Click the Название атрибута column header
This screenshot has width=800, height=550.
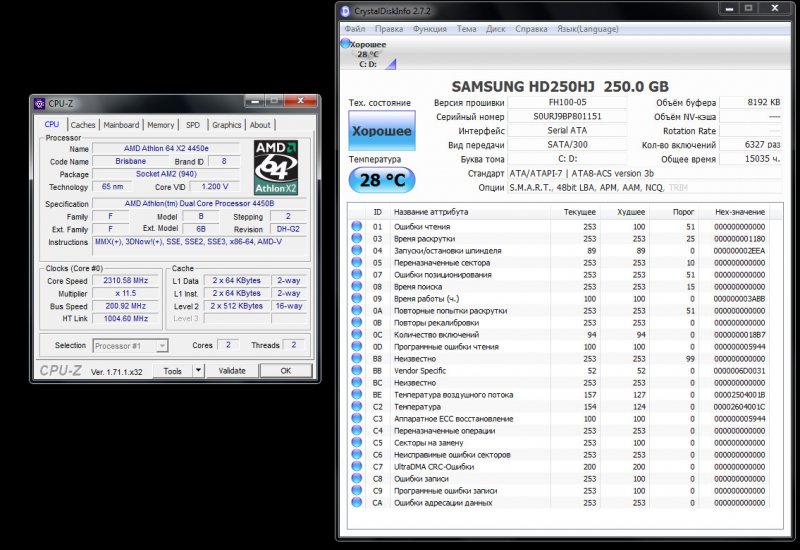click(431, 212)
